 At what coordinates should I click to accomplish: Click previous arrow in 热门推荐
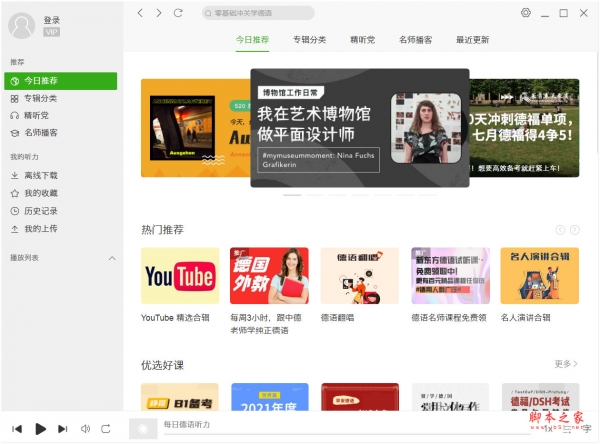[x=560, y=230]
